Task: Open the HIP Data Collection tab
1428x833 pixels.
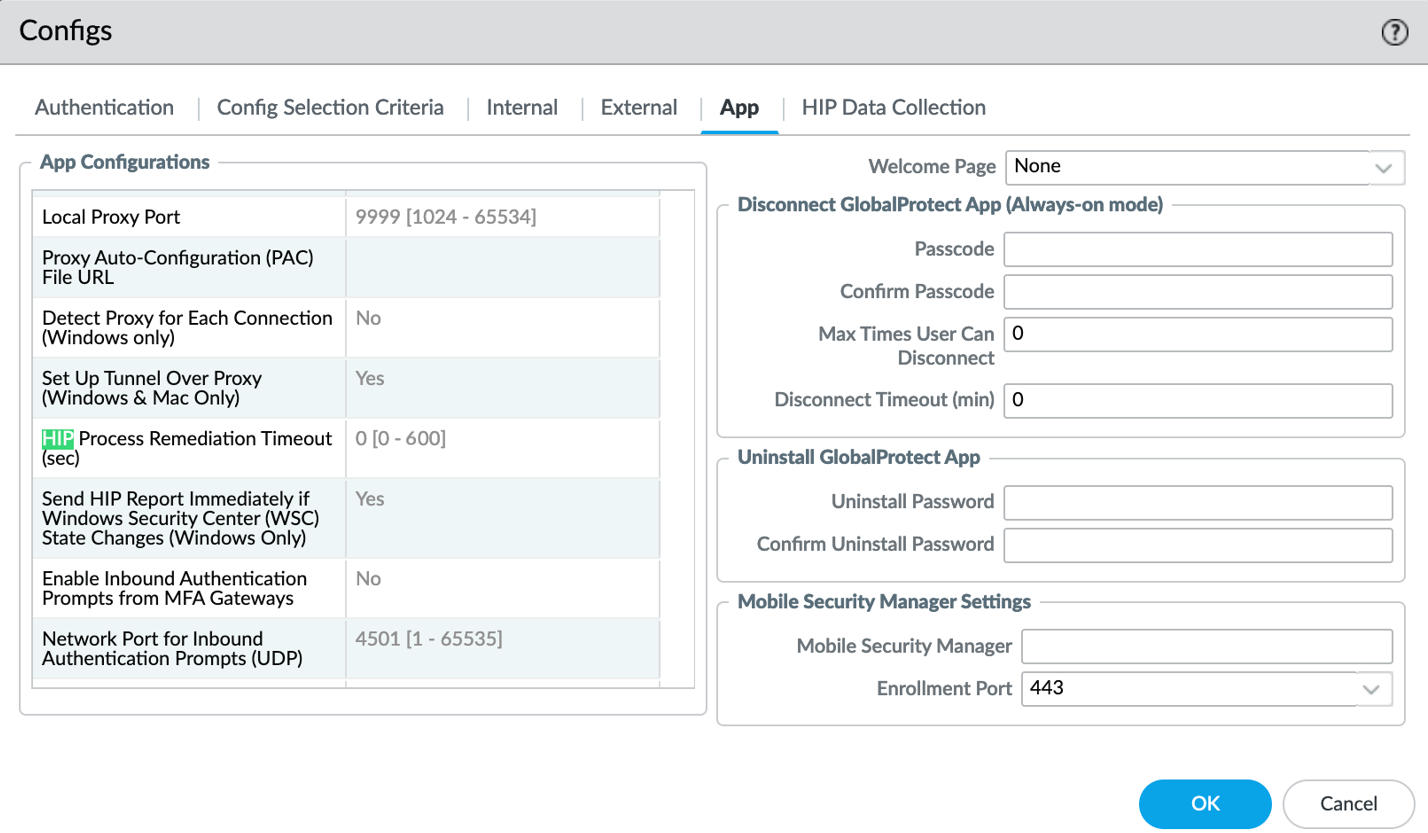Action: click(x=893, y=108)
